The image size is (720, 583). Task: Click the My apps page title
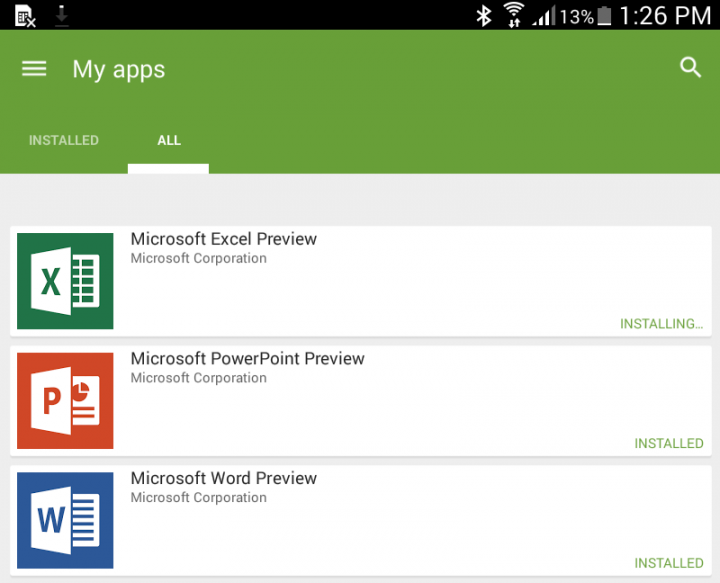119,70
